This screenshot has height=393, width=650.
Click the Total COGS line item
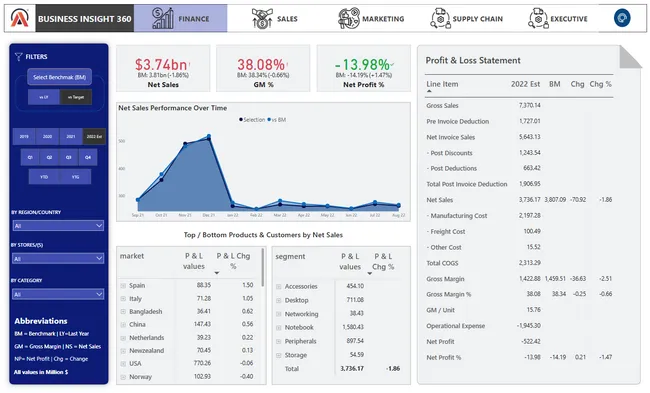(x=442, y=263)
